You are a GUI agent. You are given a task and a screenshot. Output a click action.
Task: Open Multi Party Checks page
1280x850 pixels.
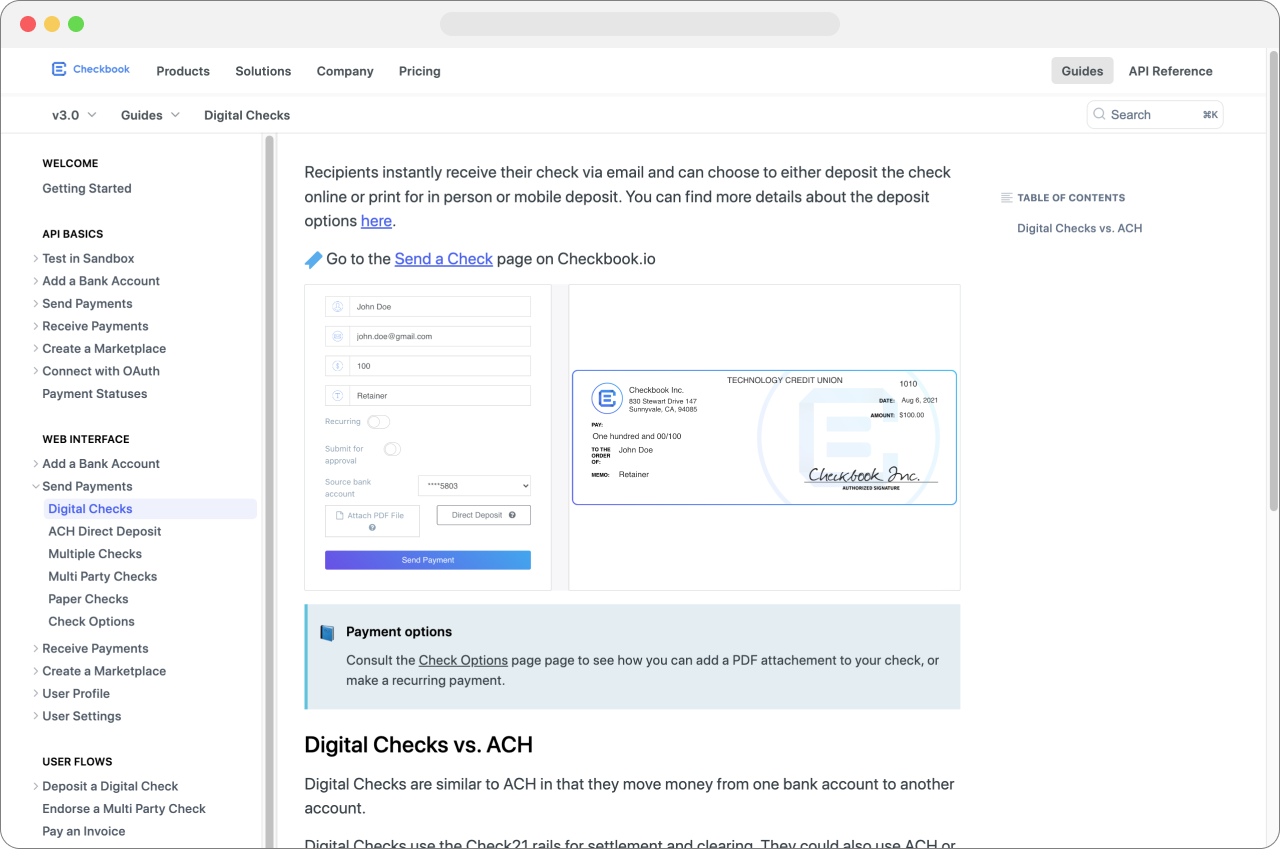[x=103, y=577]
